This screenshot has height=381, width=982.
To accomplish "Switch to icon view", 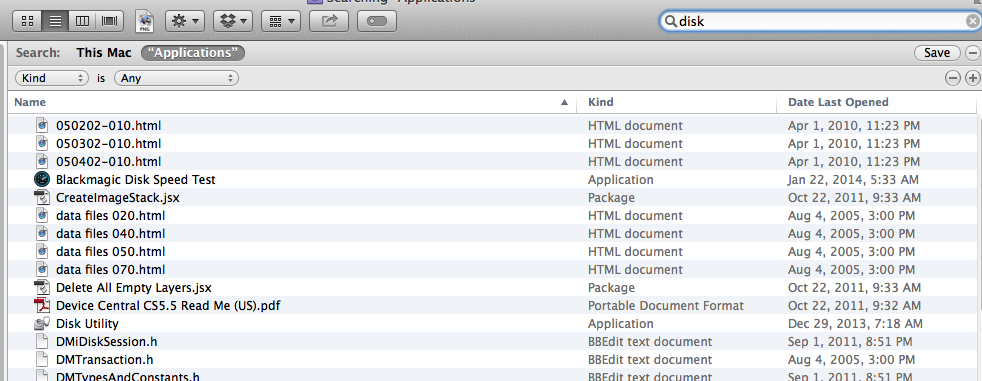I will (27, 21).
